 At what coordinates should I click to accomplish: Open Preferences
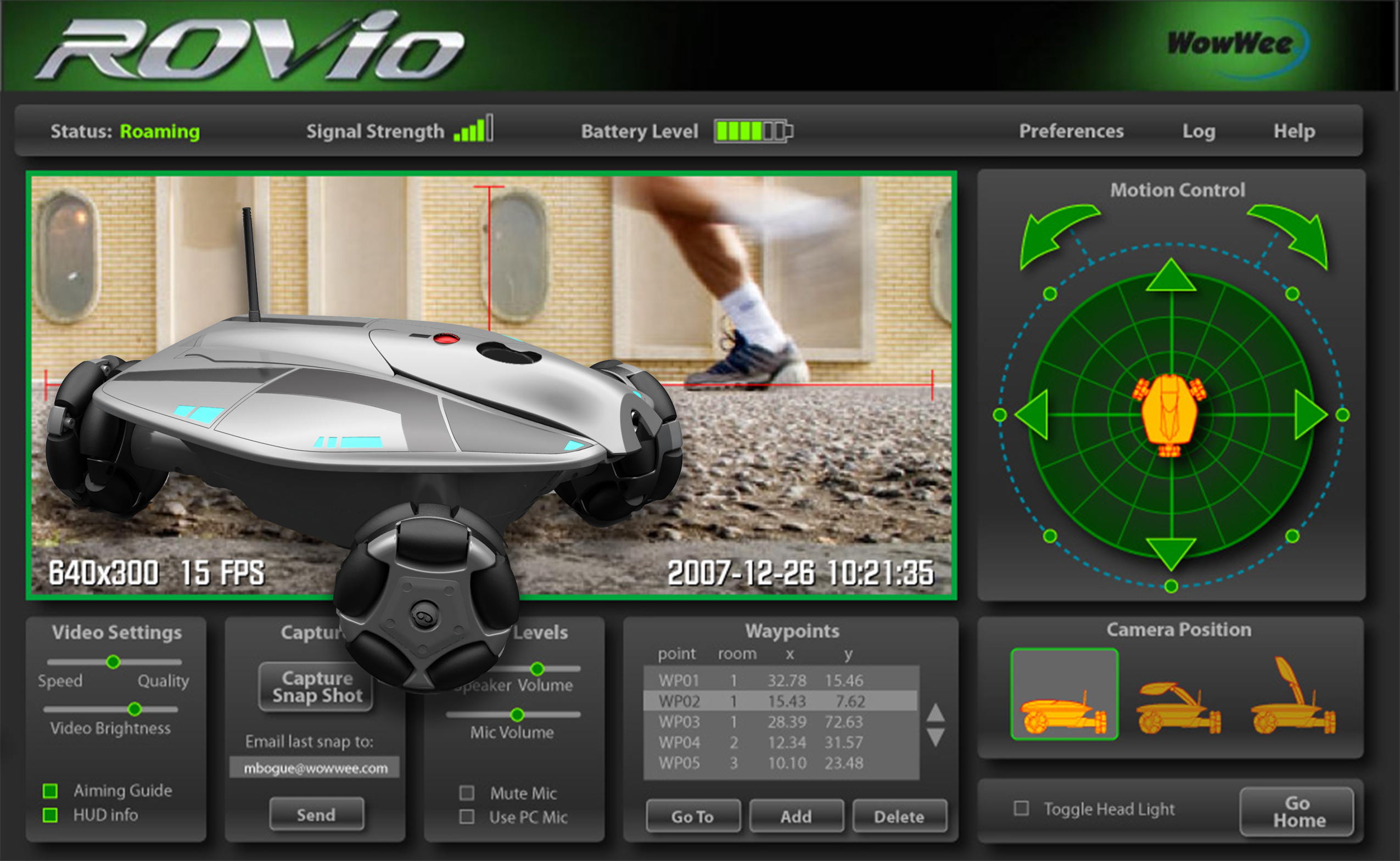tap(1071, 132)
